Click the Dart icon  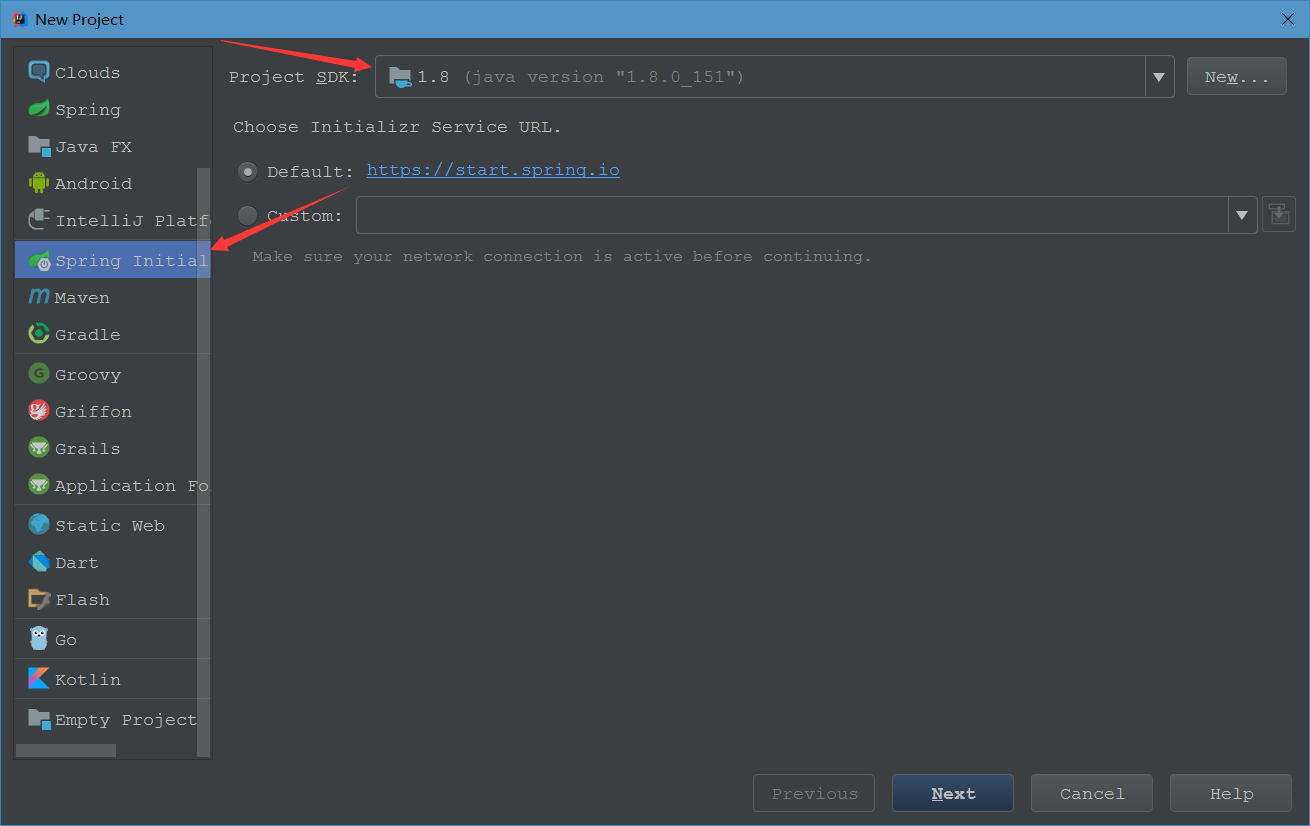[39, 562]
